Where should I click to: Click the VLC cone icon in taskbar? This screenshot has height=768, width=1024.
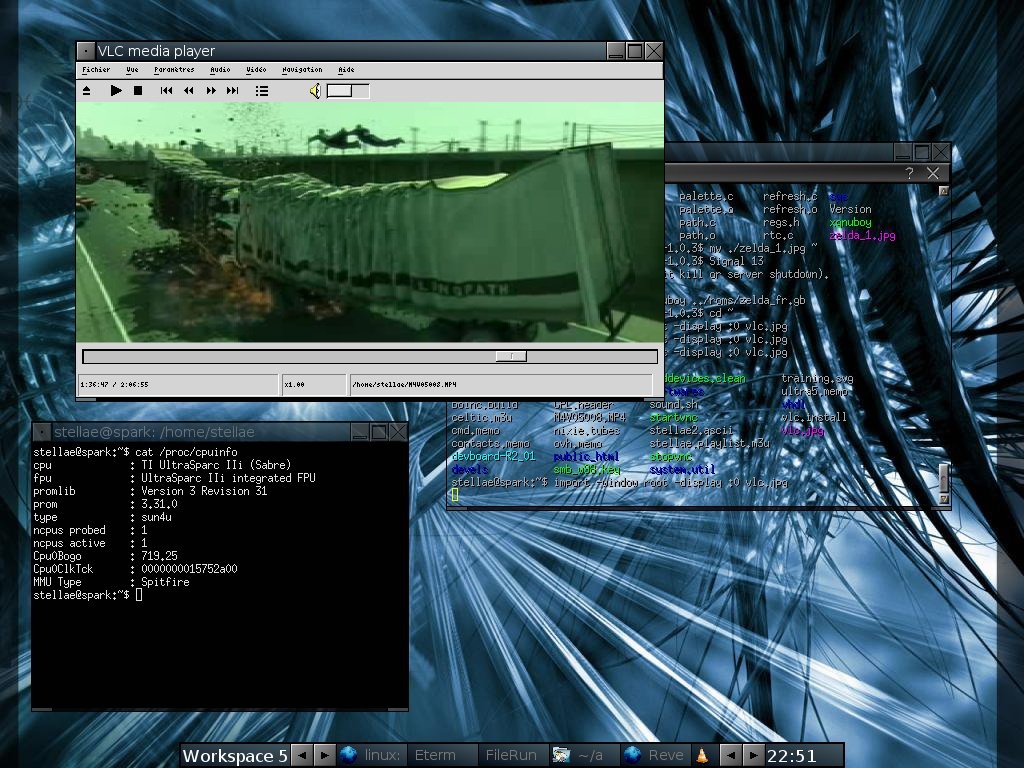pyautogui.click(x=702, y=756)
